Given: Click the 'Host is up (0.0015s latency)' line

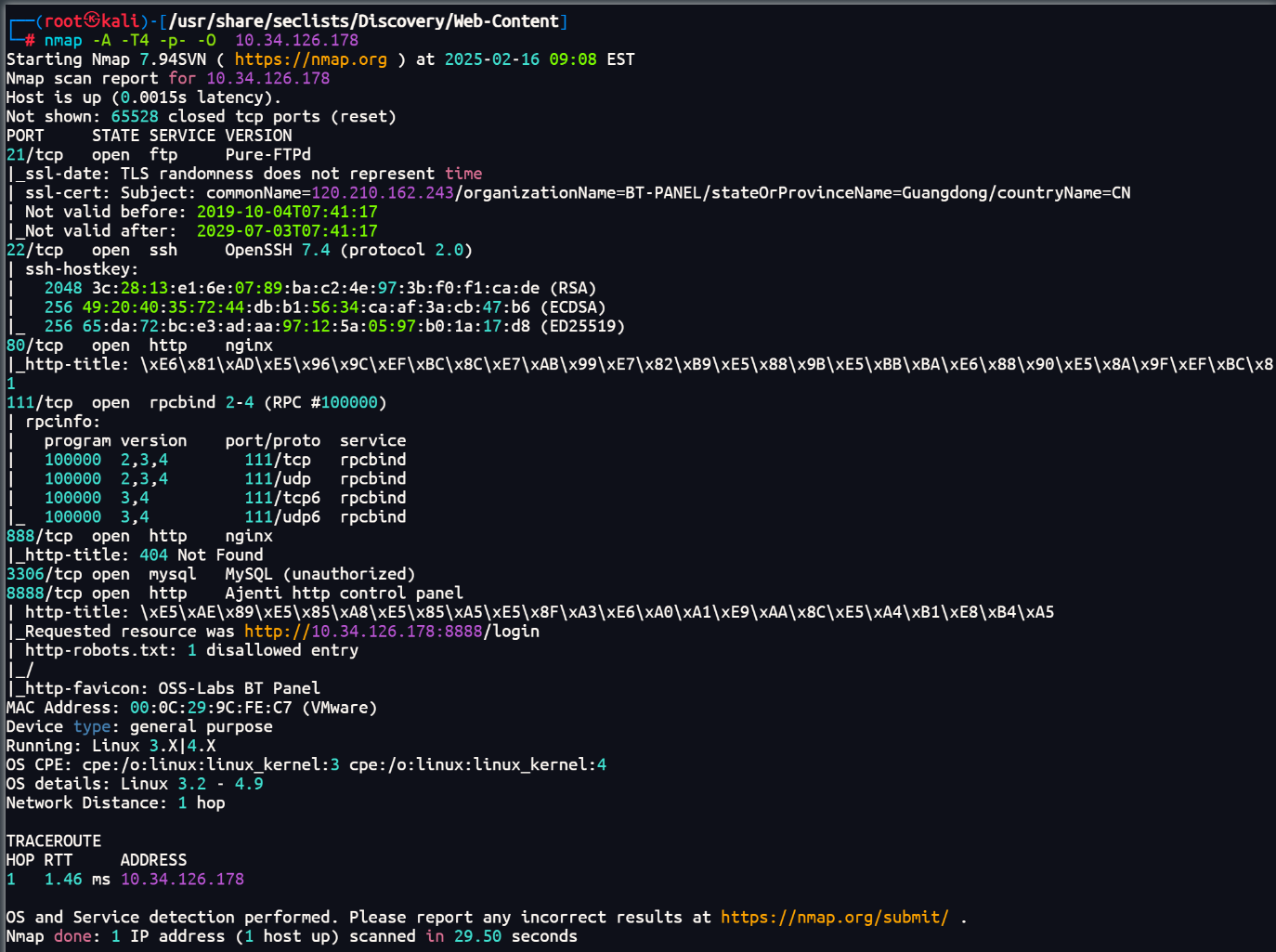Looking at the screenshot, I should tap(144, 98).
